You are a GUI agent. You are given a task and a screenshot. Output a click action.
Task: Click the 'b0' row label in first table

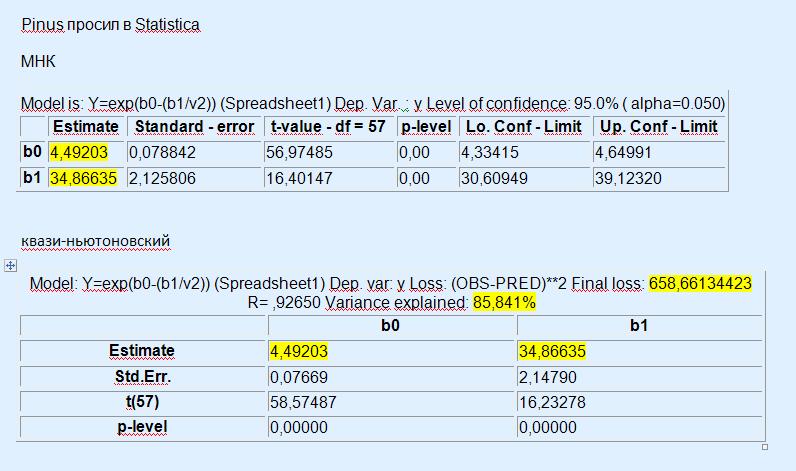click(x=32, y=151)
